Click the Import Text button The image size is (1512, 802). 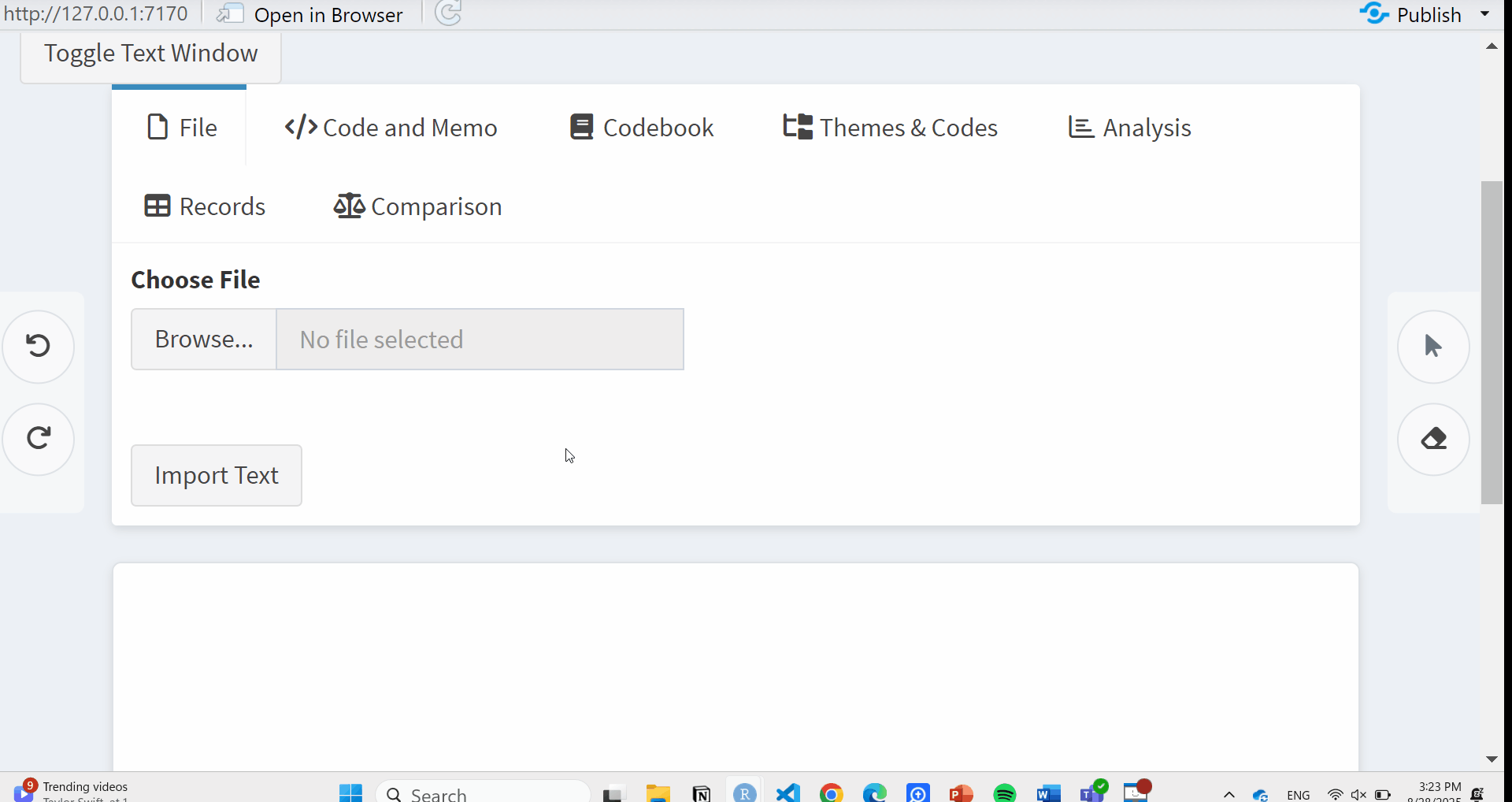pos(217,475)
